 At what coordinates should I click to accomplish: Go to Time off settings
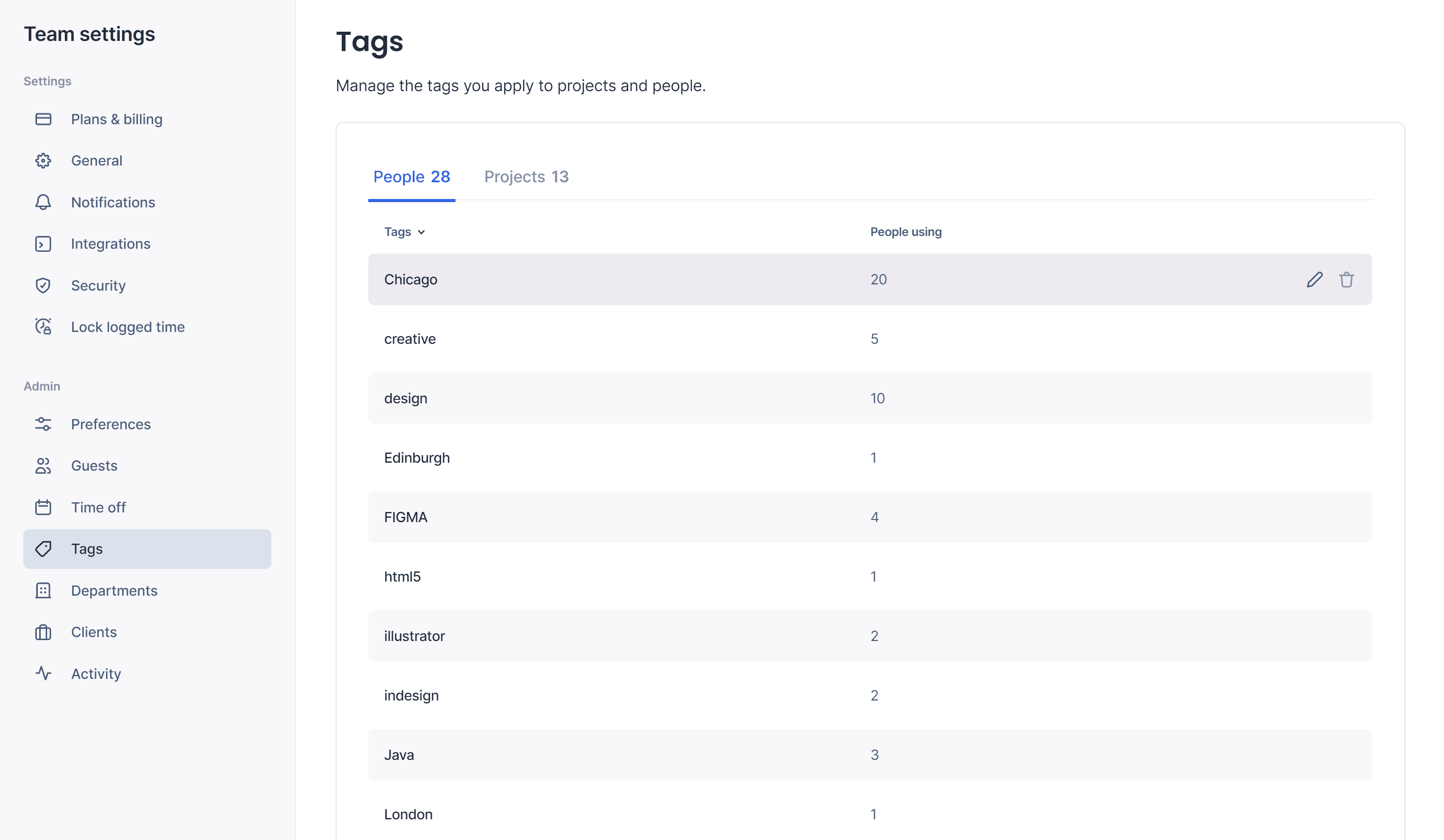(x=98, y=507)
